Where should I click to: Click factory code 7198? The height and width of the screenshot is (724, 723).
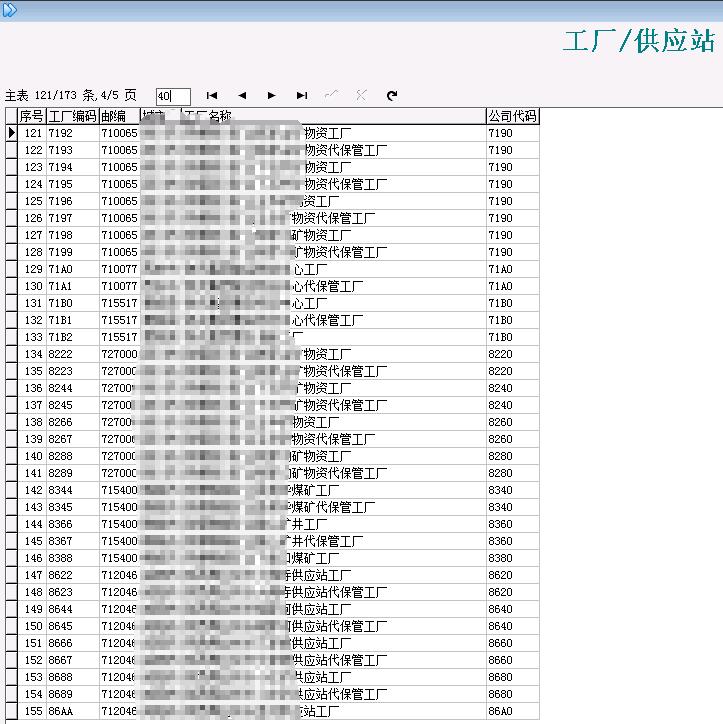pyautogui.click(x=60, y=235)
